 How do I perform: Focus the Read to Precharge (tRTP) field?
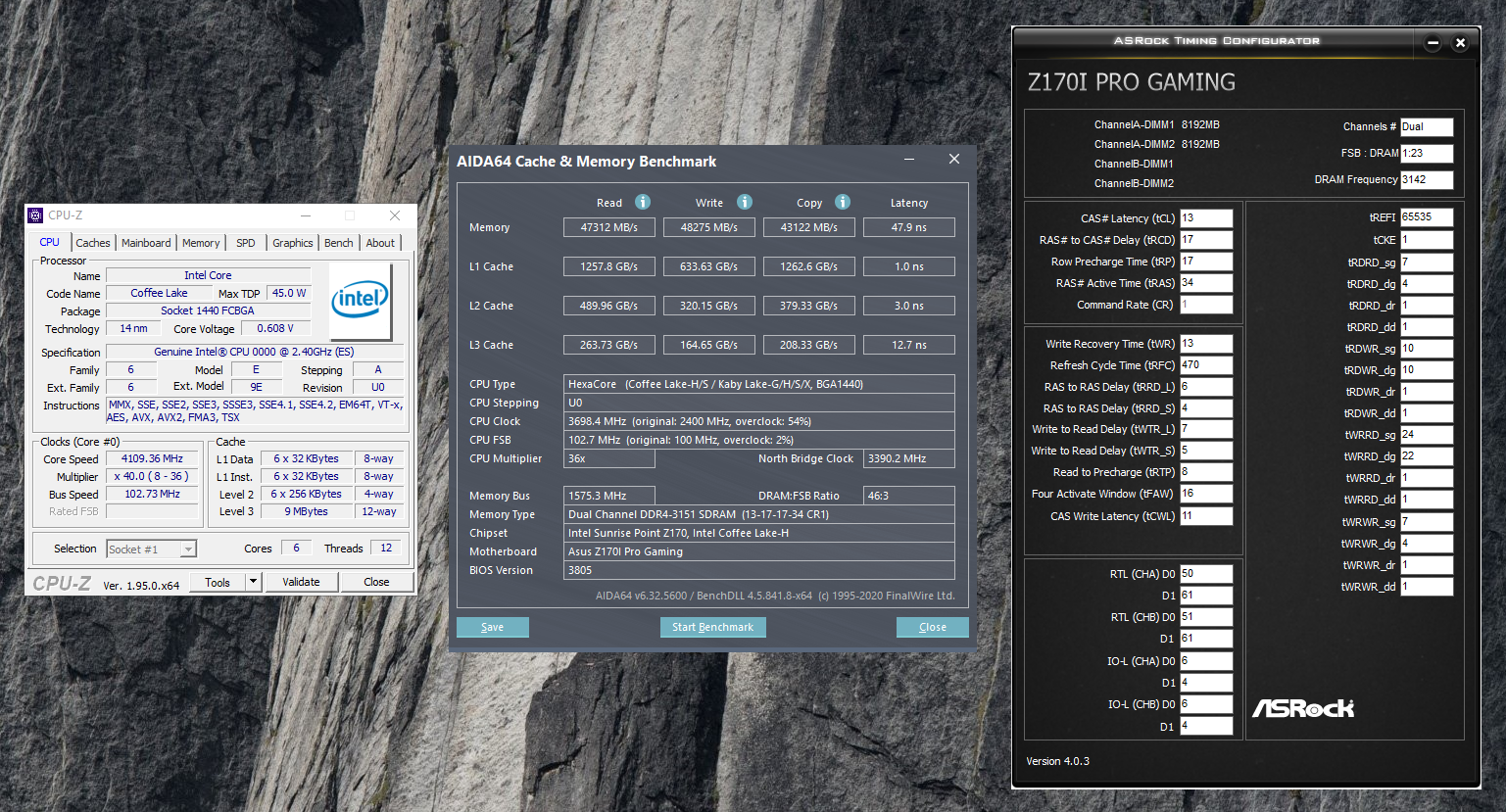coord(1206,472)
